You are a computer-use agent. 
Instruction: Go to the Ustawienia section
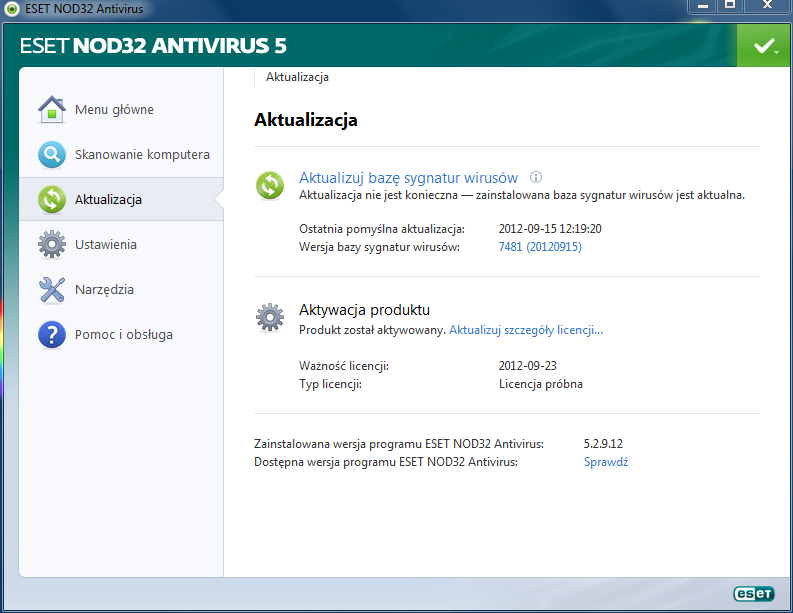point(121,244)
